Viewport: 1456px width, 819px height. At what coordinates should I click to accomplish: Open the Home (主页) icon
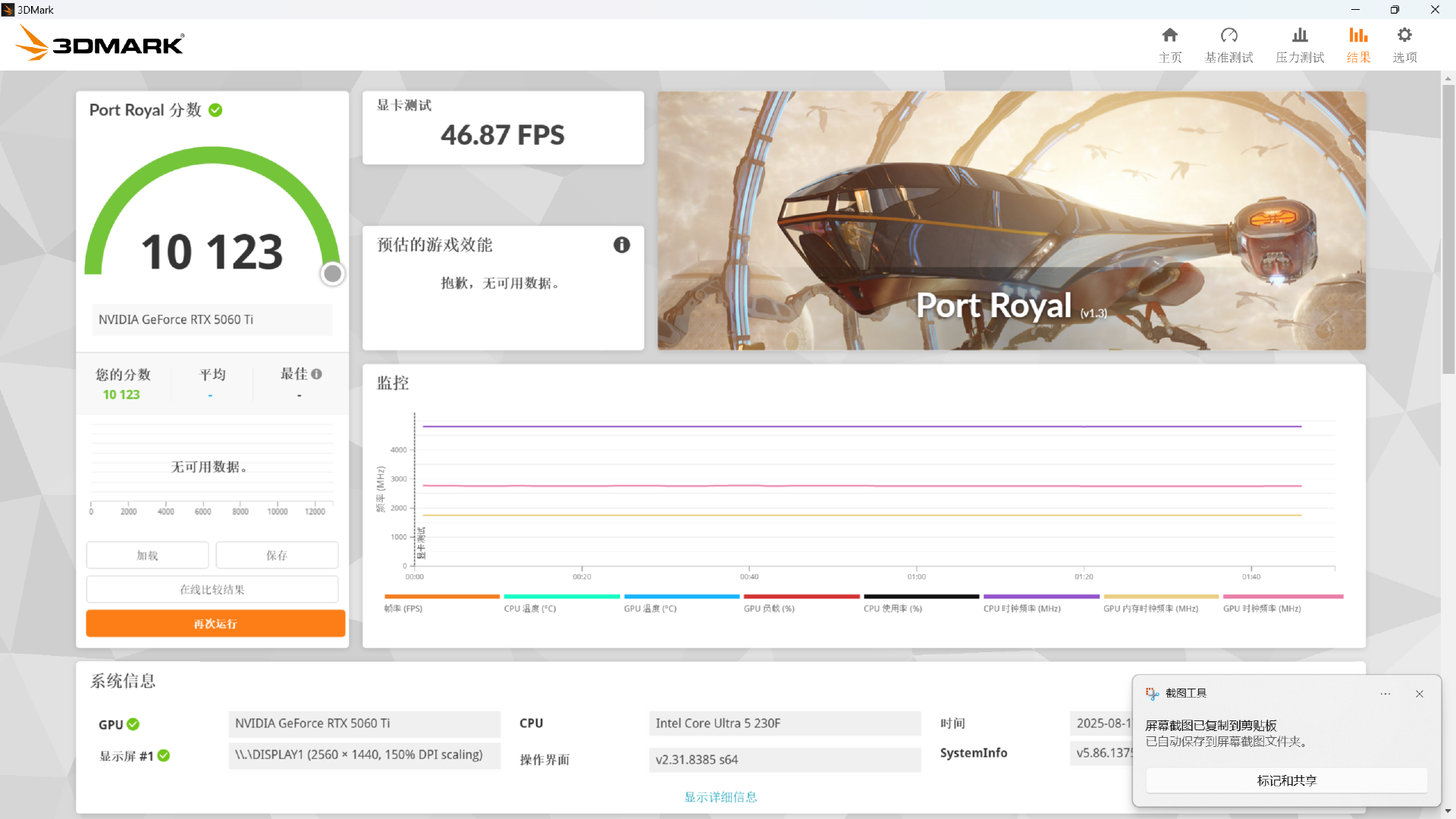click(1169, 36)
